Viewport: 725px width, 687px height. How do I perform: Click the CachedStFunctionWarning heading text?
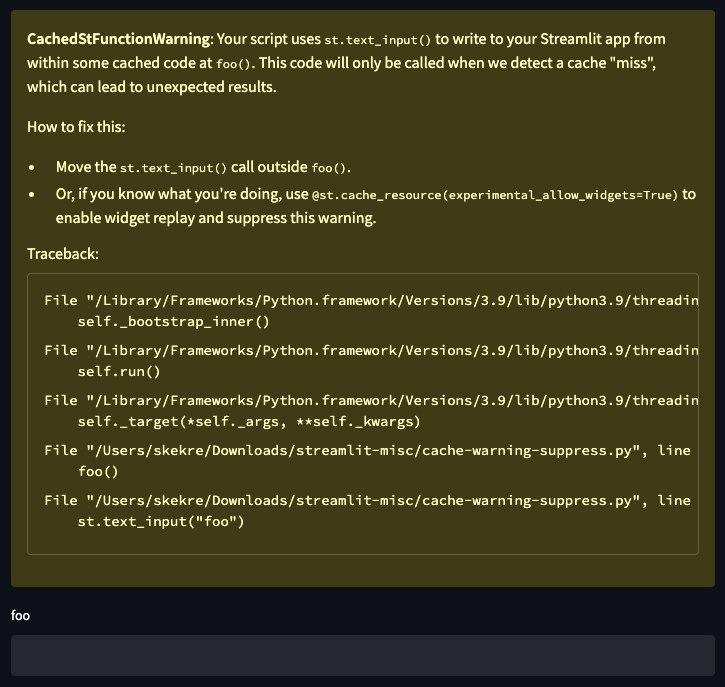118,39
